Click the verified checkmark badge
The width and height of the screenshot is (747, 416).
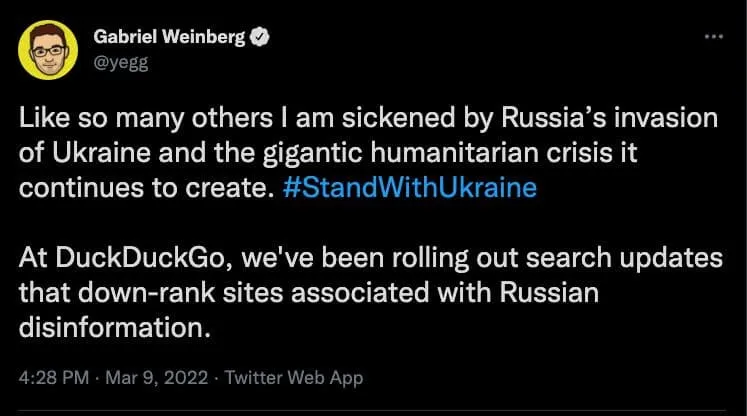(260, 37)
